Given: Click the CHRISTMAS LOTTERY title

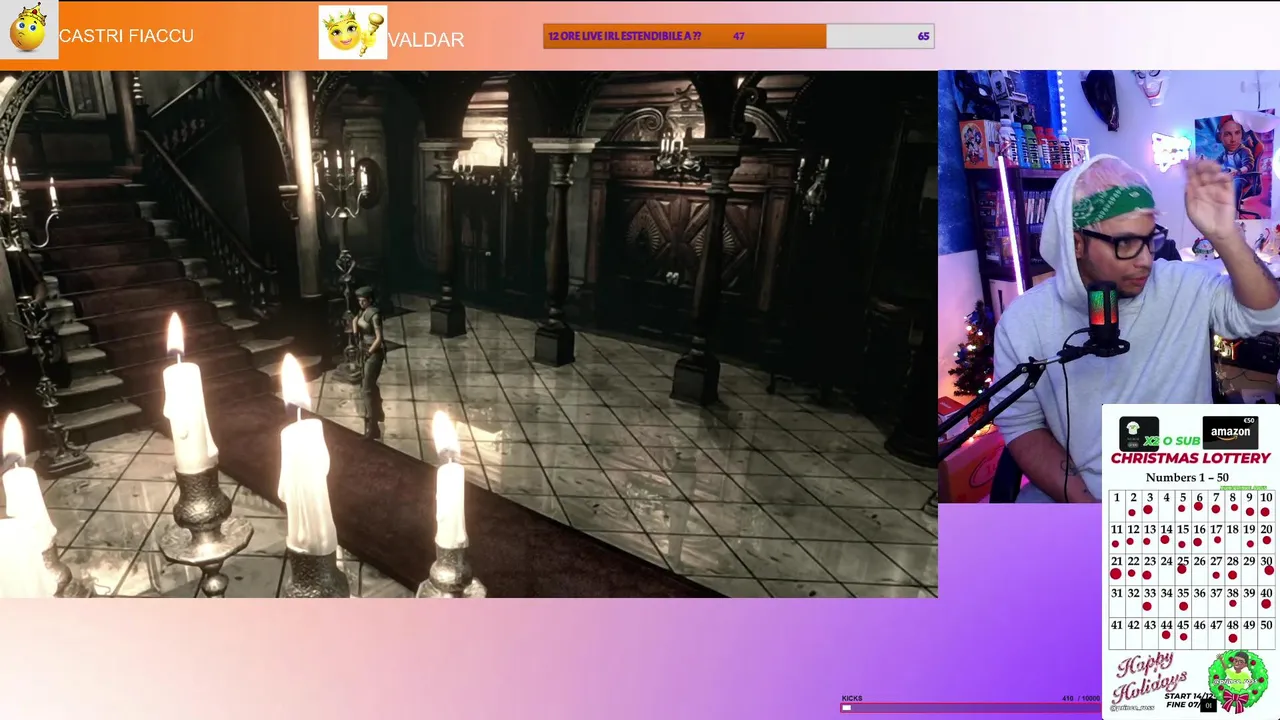Looking at the screenshot, I should (x=1190, y=458).
